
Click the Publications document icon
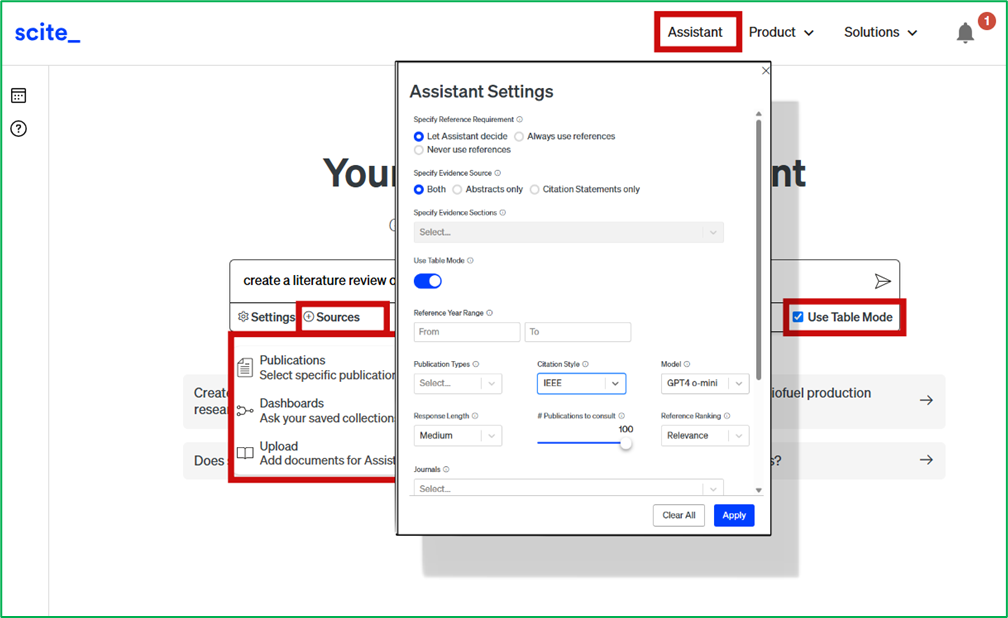[245, 368]
